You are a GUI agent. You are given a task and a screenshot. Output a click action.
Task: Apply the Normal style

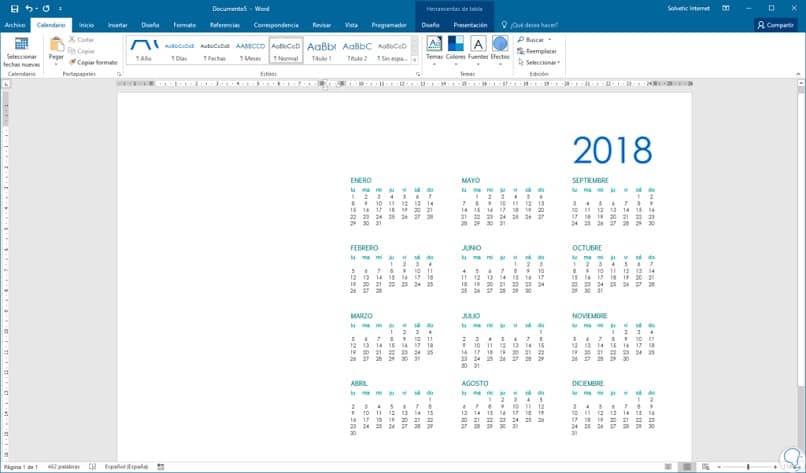[286, 50]
